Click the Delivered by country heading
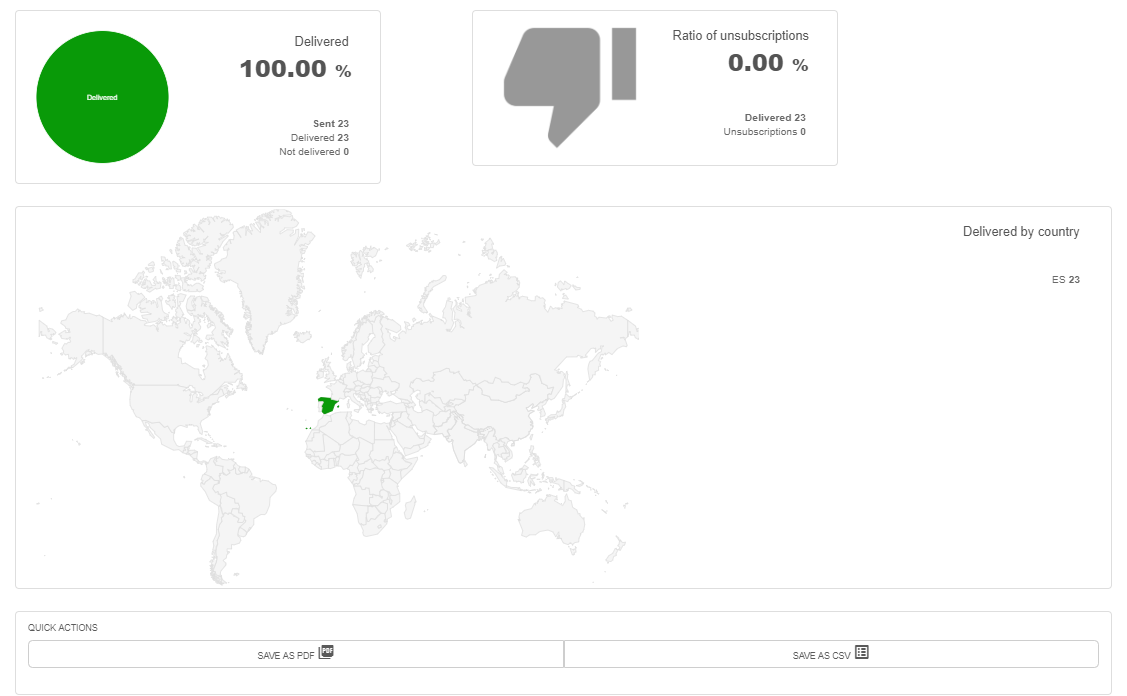This screenshot has height=696, width=1127. click(1020, 232)
